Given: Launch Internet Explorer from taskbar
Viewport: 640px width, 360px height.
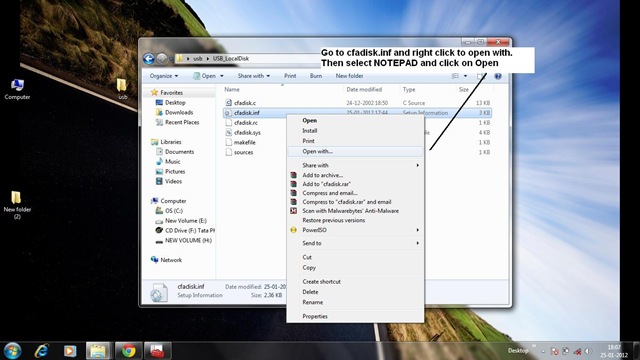Looking at the screenshot, I should tap(41, 351).
